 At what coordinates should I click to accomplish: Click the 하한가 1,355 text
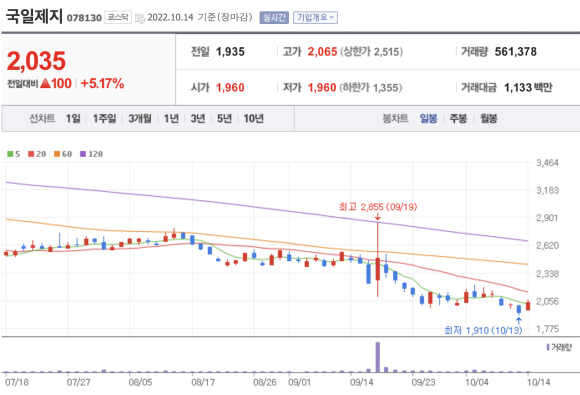pyautogui.click(x=371, y=88)
